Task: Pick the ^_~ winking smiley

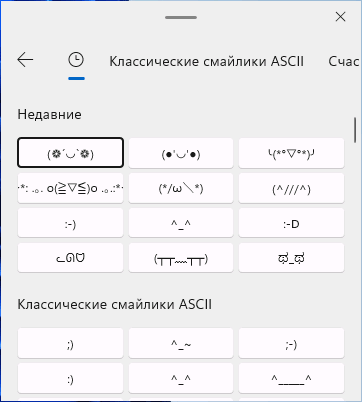Action: tap(181, 343)
